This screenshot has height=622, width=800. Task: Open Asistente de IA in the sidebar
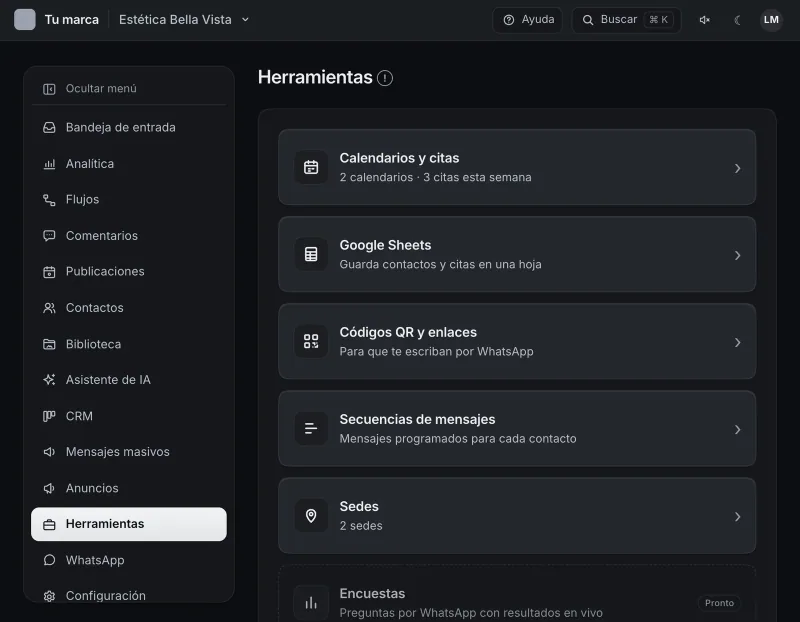(x=129, y=380)
